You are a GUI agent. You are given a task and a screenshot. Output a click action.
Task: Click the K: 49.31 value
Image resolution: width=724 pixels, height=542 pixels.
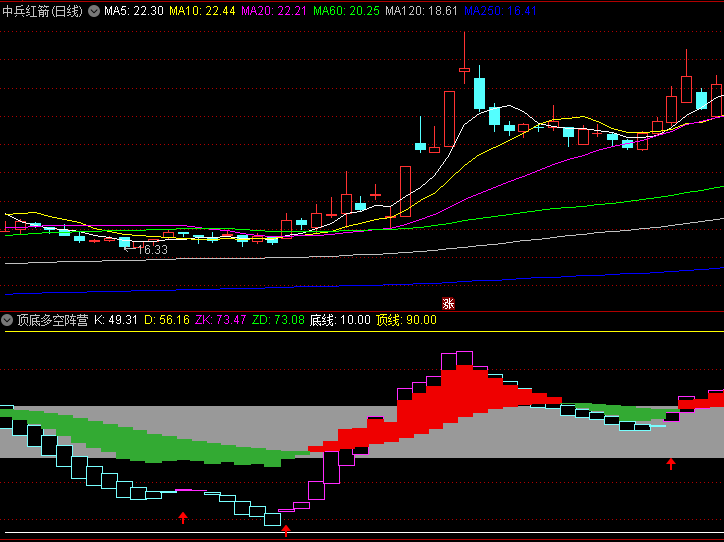115,320
